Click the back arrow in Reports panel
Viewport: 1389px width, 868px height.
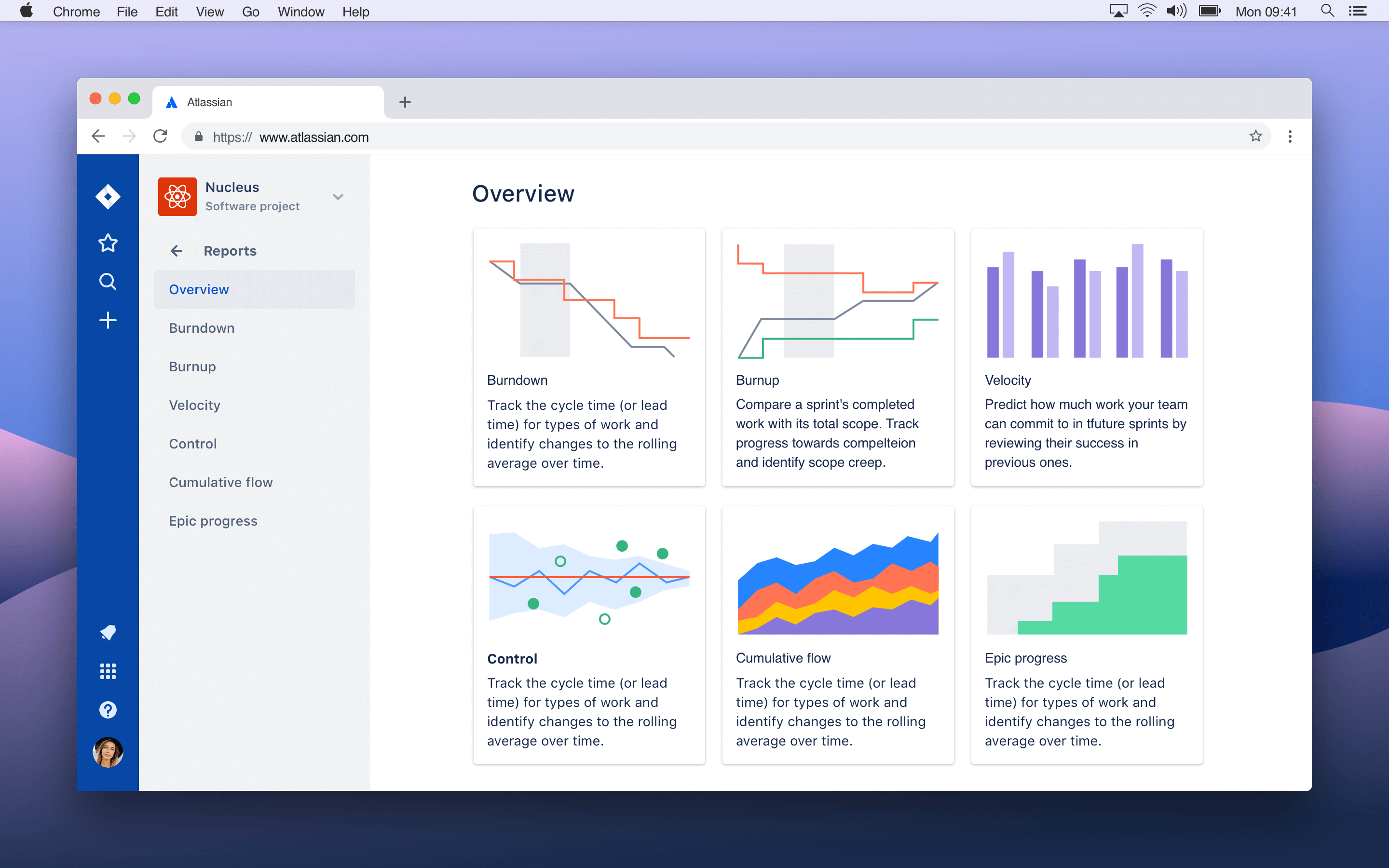click(175, 251)
